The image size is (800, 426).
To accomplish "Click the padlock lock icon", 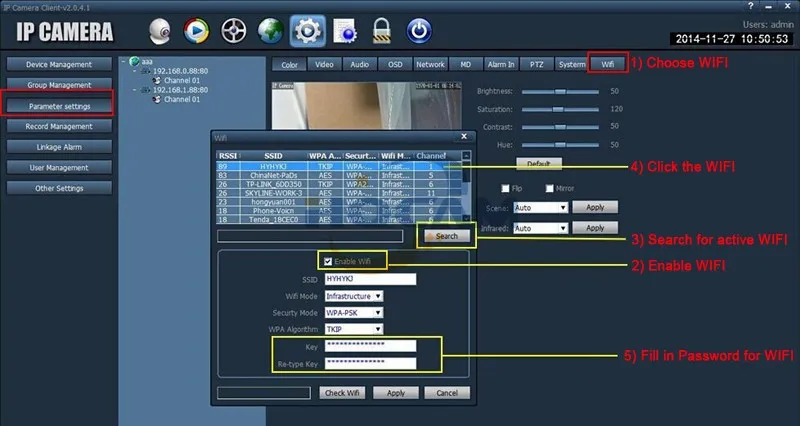I will coord(382,31).
